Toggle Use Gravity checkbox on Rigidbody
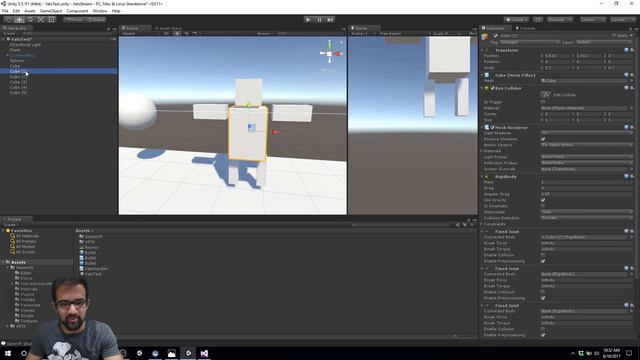Screen dimensions: 640x360 coord(543,200)
